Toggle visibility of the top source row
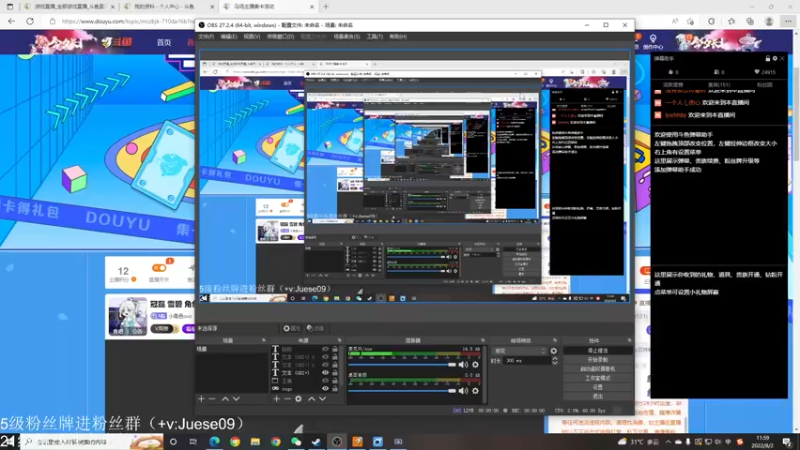This screenshot has width=800, height=450. point(325,349)
